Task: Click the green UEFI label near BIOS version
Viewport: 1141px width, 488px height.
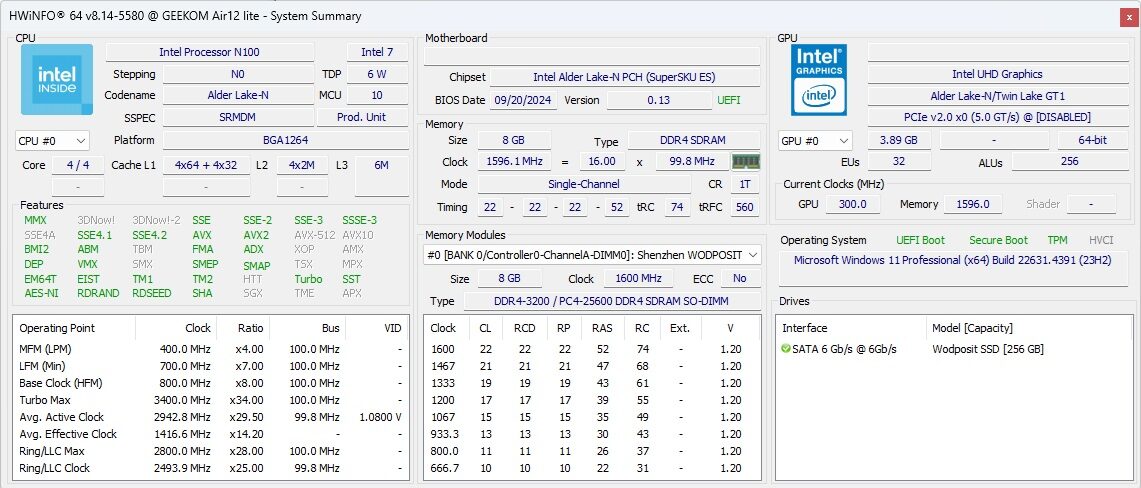Action: point(728,100)
